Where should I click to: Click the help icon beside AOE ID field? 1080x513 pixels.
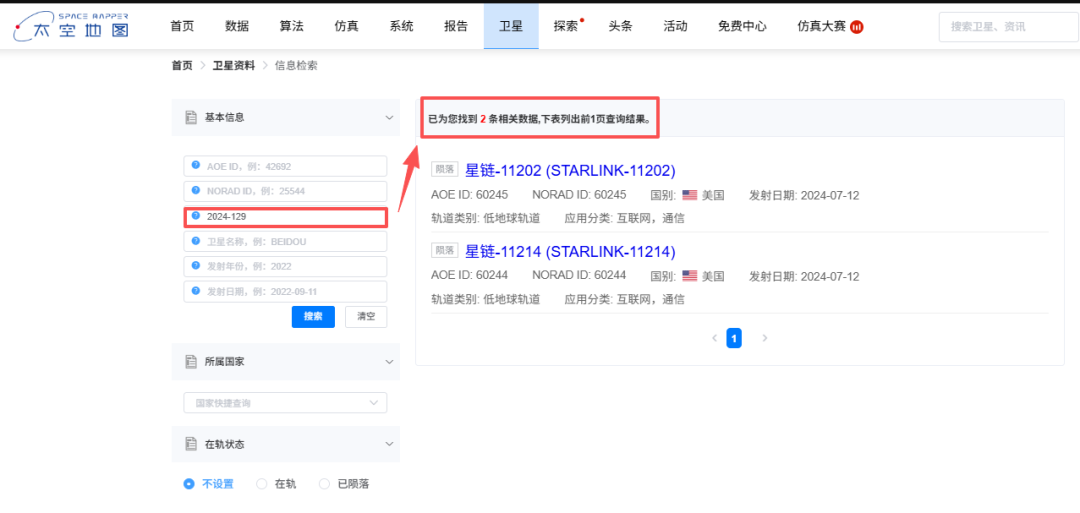(x=196, y=166)
